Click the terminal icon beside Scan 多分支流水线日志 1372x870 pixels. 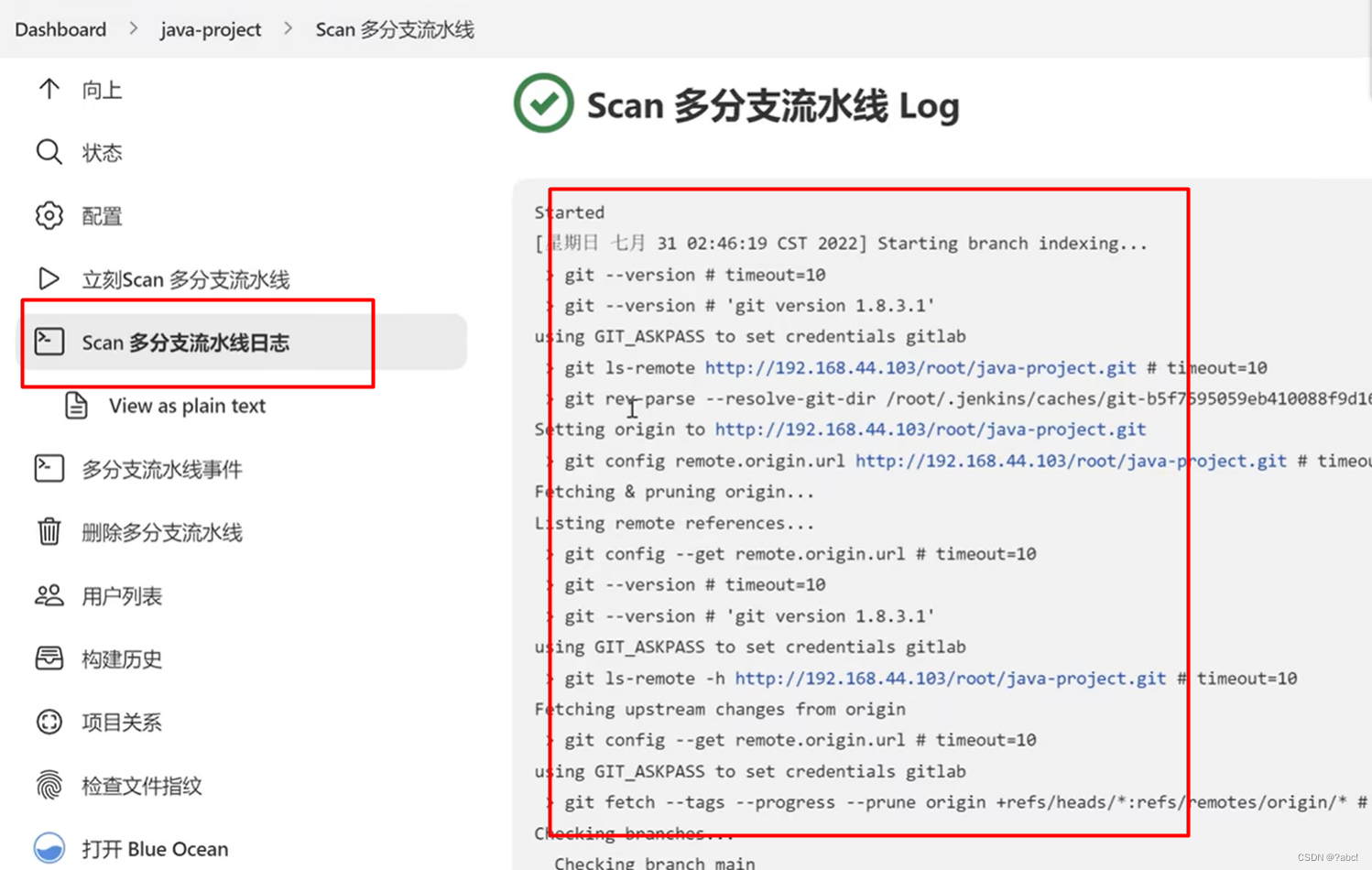(x=49, y=342)
